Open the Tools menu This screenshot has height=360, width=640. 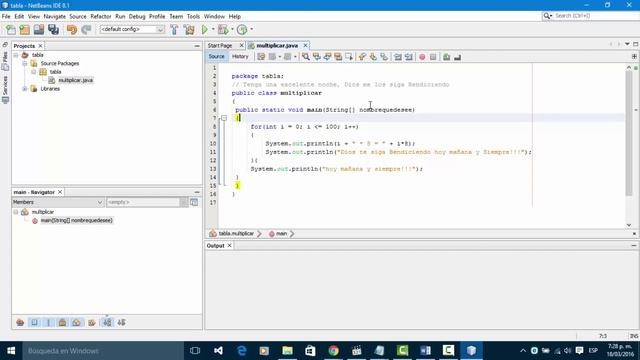click(x=193, y=16)
